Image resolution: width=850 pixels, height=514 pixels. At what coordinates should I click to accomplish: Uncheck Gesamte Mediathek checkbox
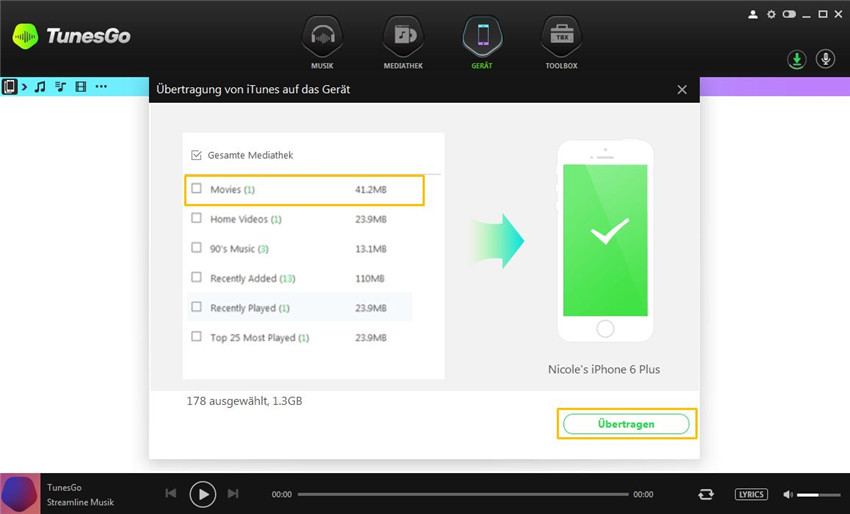tap(196, 156)
